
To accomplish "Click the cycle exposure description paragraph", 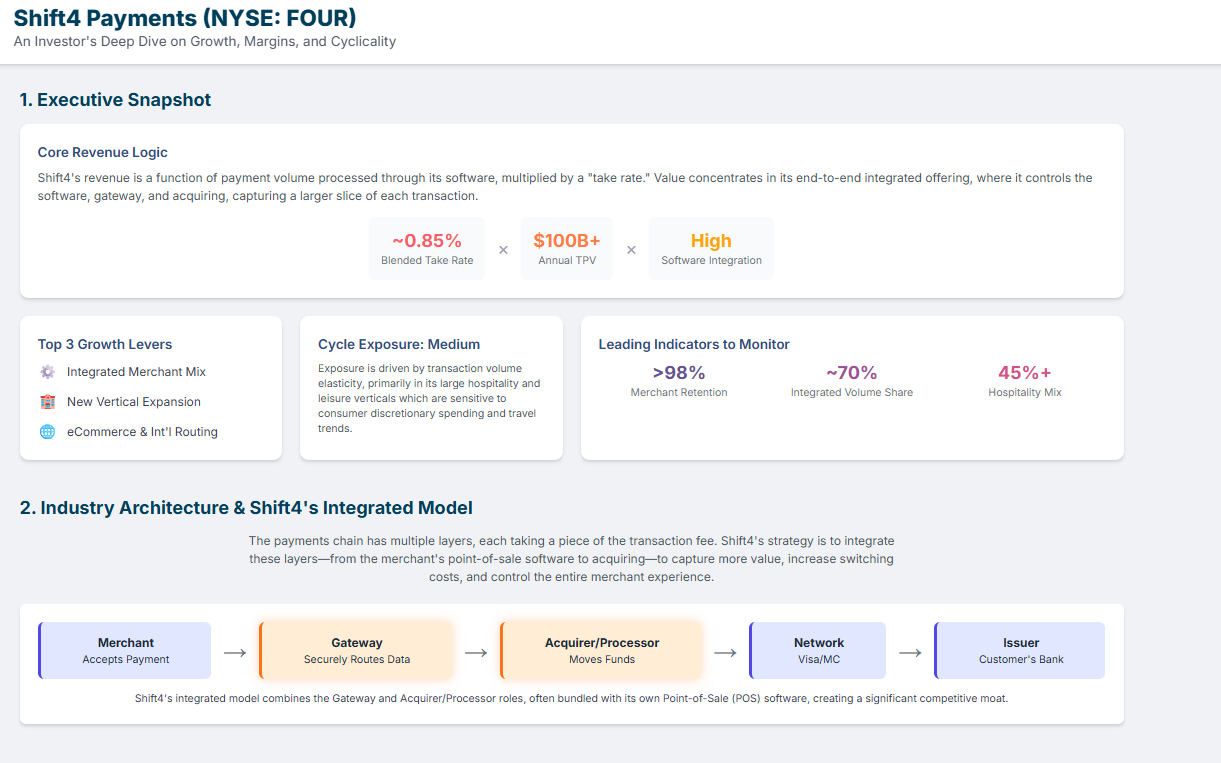I will (430, 398).
